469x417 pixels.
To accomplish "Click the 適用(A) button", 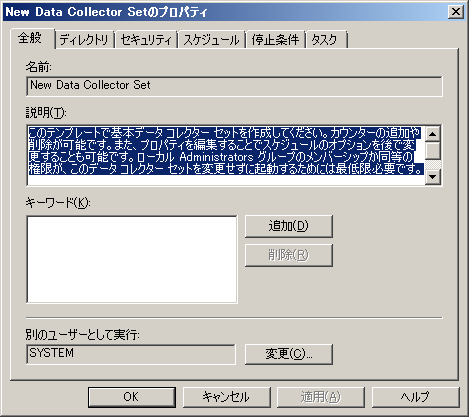I will click(x=321, y=397).
